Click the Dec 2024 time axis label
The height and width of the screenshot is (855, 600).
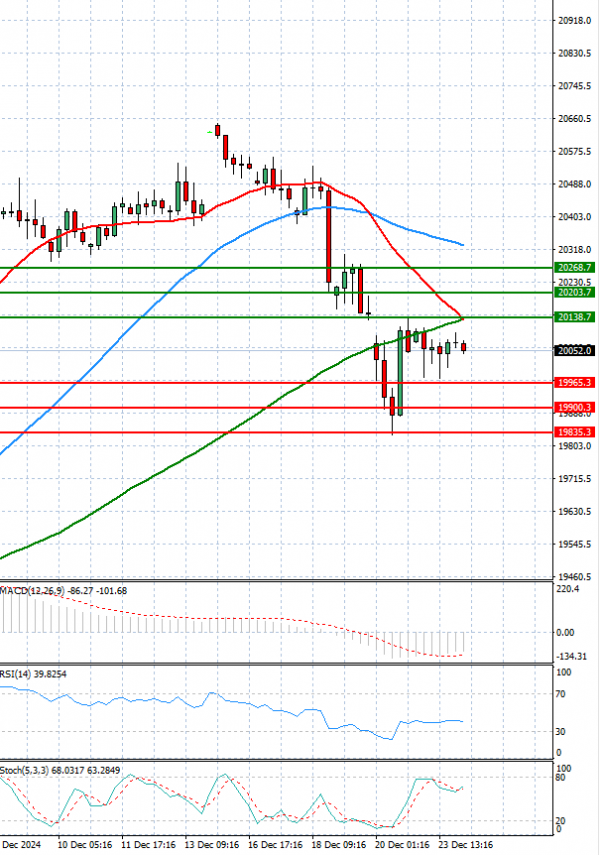tap(22, 845)
